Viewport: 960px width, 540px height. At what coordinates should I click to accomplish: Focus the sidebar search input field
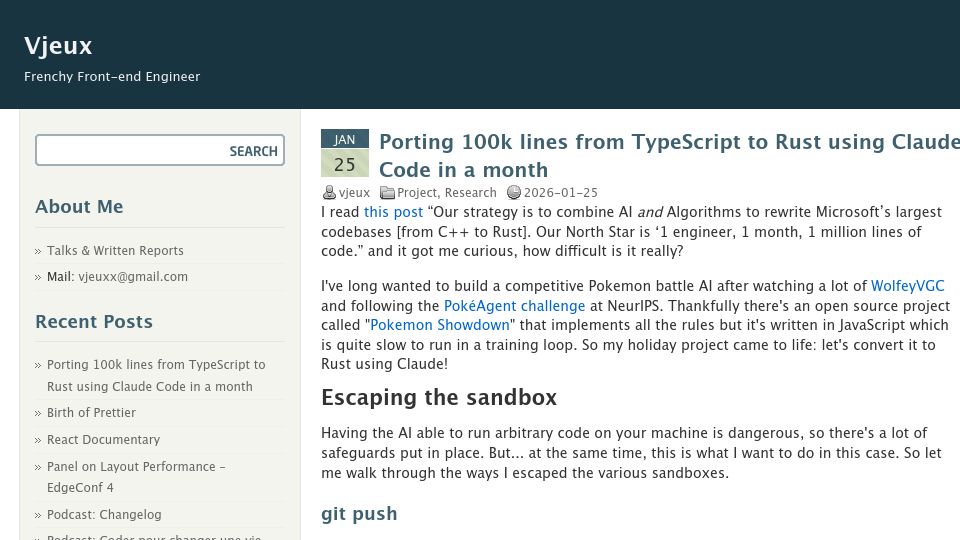coord(131,151)
